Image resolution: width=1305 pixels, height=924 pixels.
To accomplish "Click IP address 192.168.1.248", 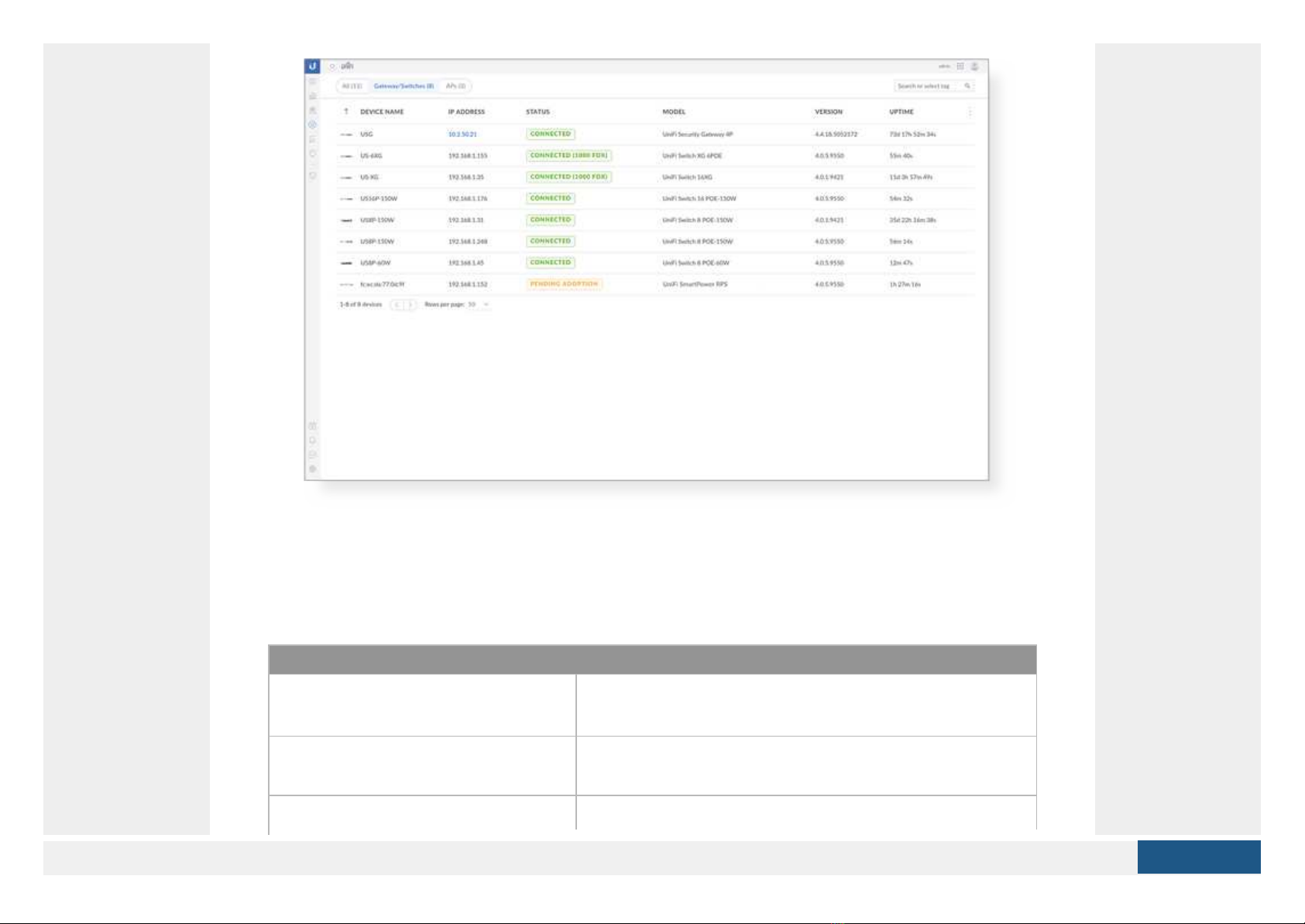I will pos(468,242).
